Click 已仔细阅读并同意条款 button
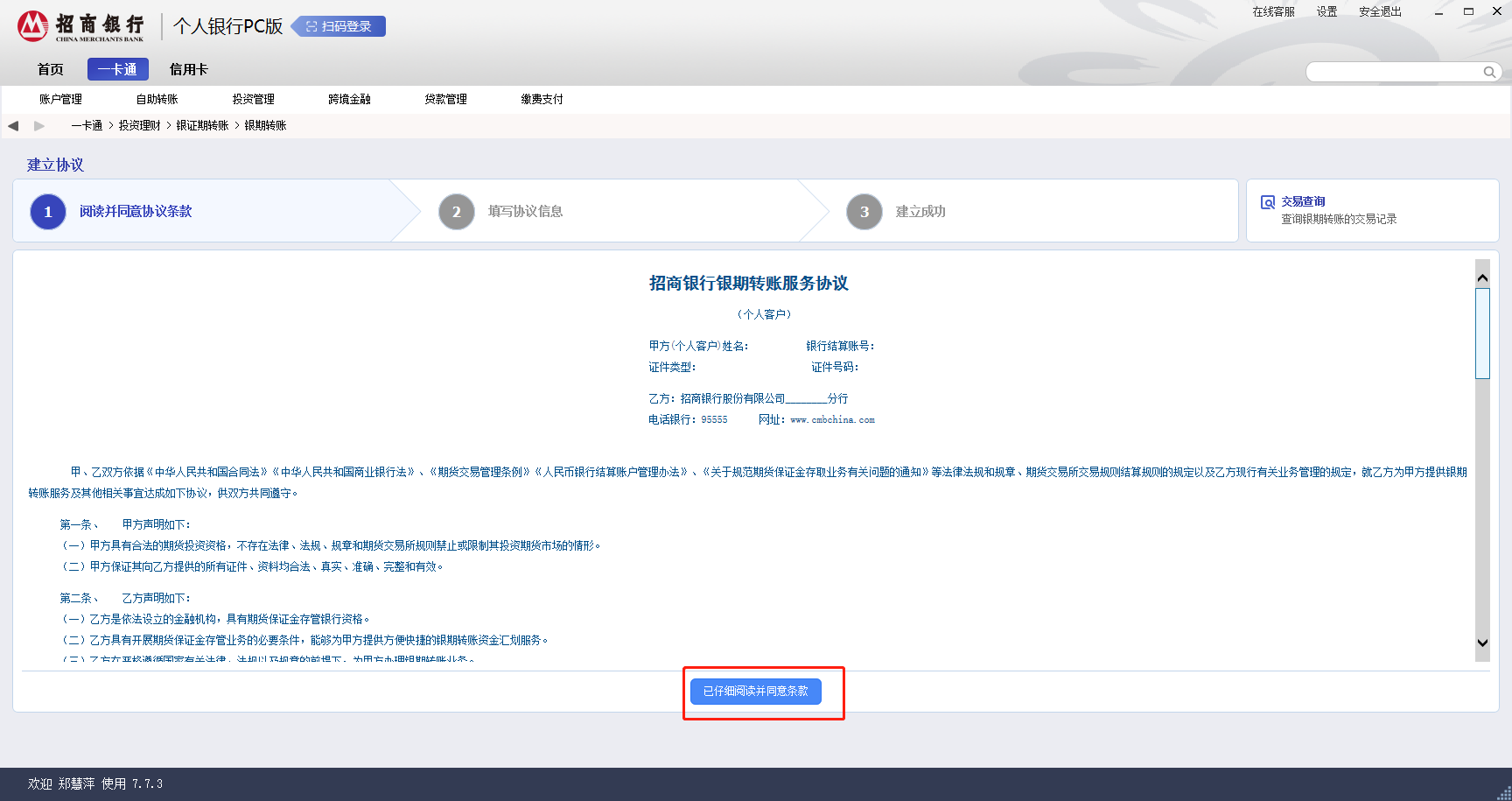Screen dimensions: 1512x801 click(755, 692)
